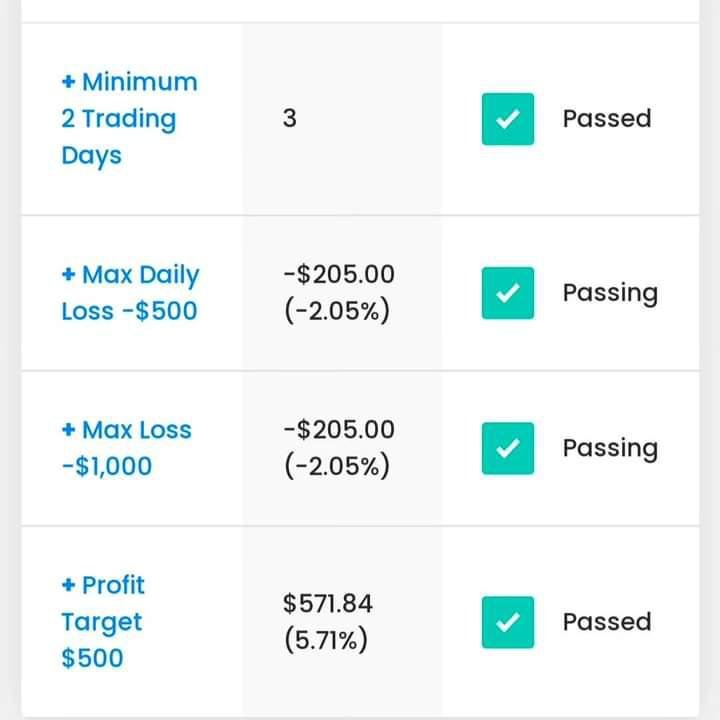Click the green checkmark for Minimum Trading Days
The height and width of the screenshot is (720, 720).
point(508,119)
